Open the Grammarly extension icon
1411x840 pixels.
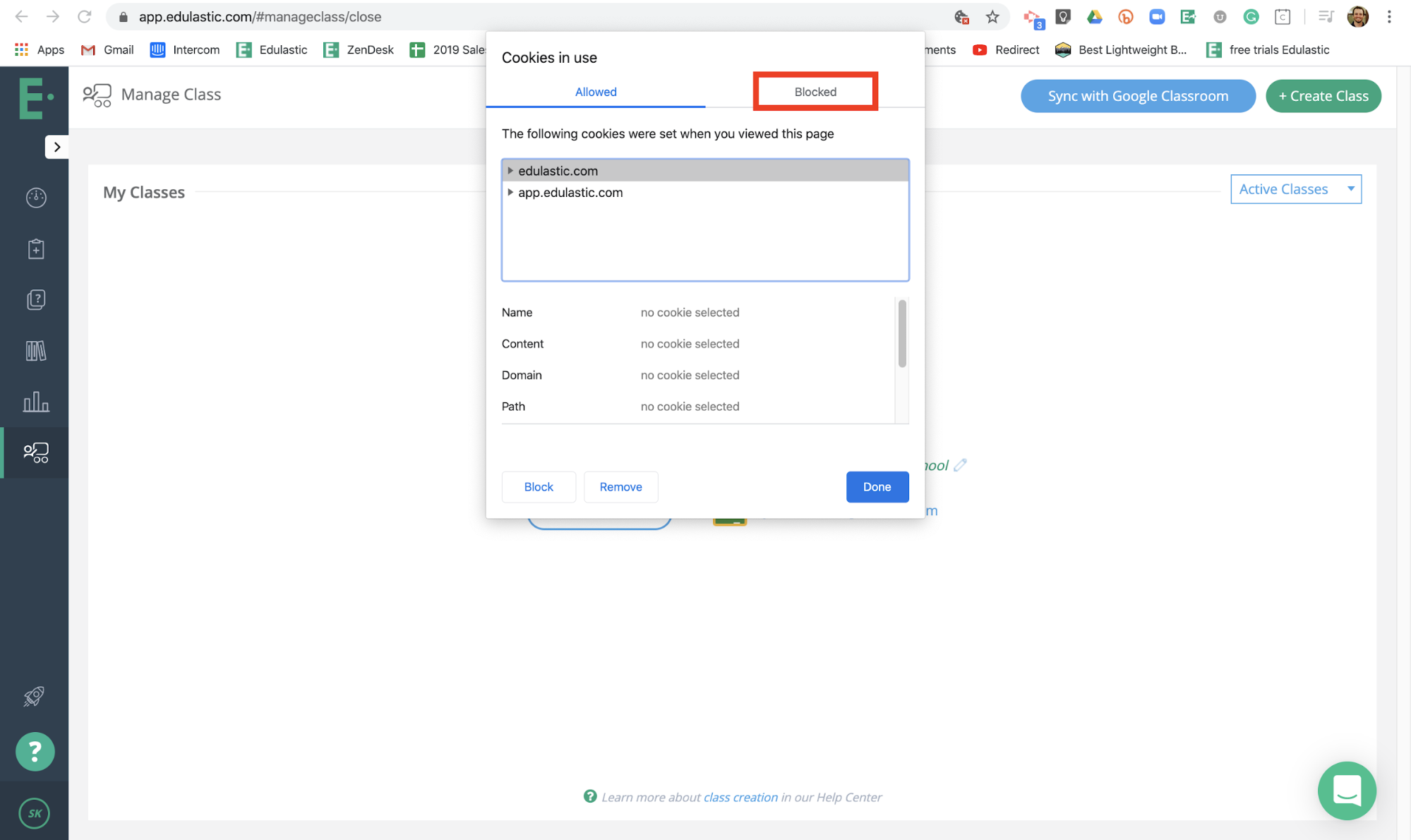1251,16
